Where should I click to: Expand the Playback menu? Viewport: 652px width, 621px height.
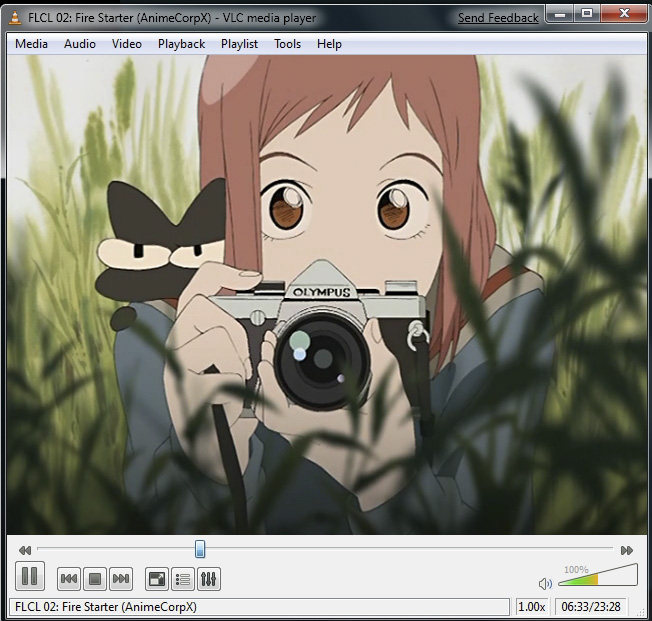tap(181, 44)
